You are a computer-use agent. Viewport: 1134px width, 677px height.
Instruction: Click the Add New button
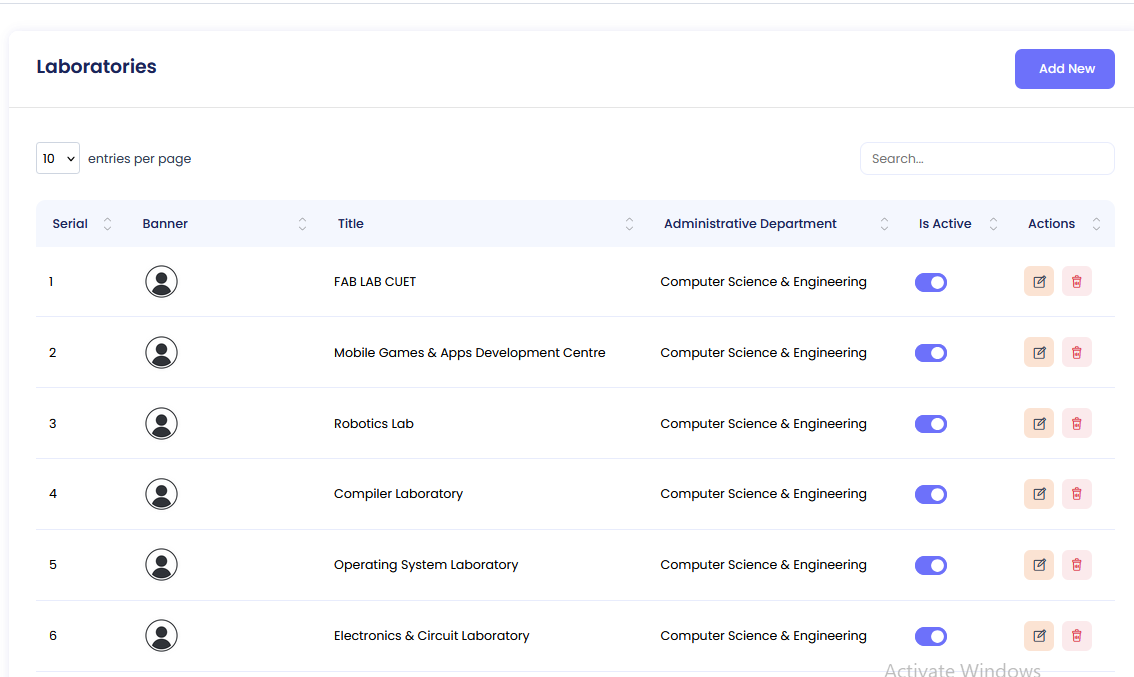[x=1064, y=69]
